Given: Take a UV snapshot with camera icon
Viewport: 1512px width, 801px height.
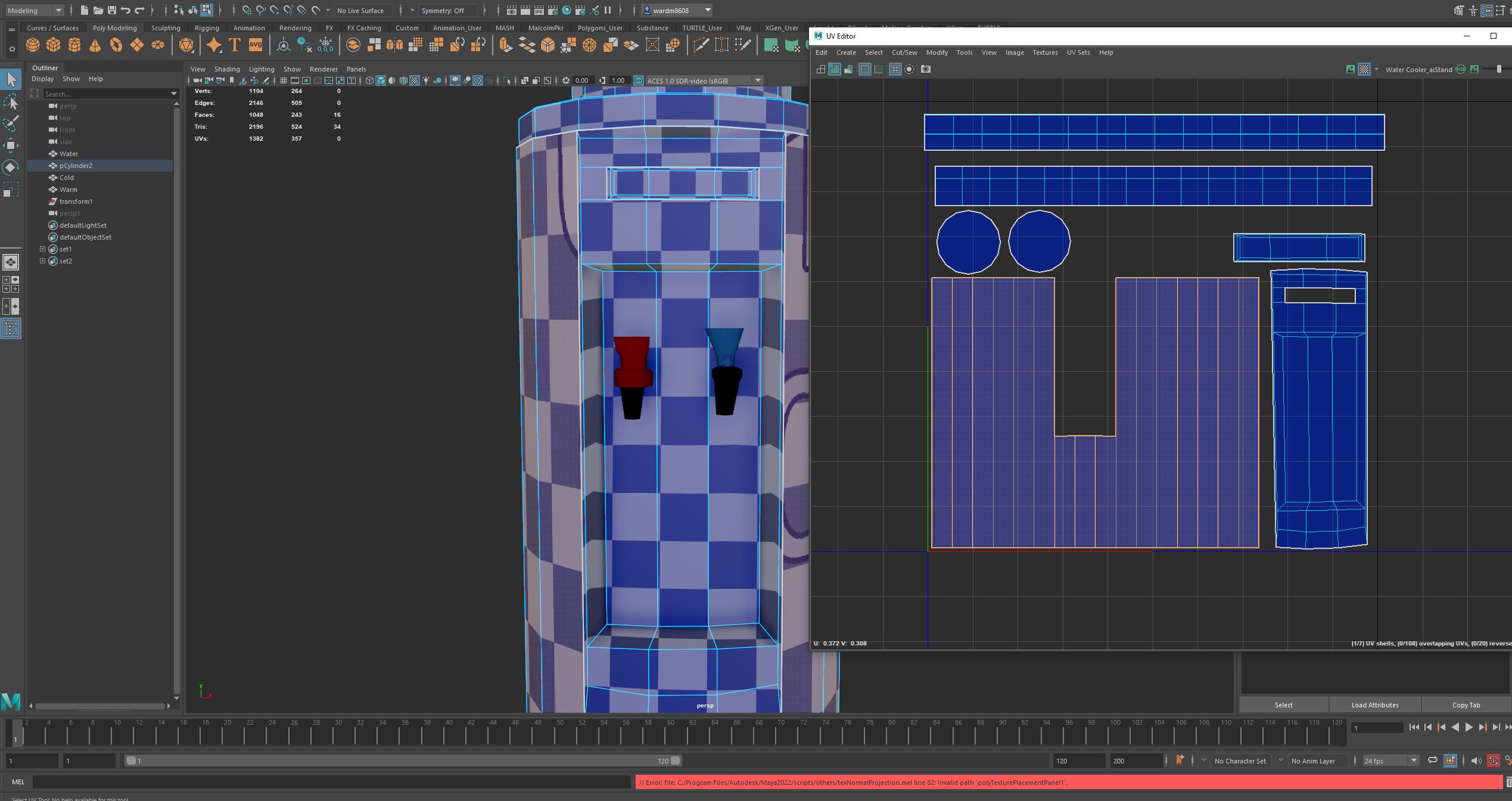Looking at the screenshot, I should tap(926, 70).
